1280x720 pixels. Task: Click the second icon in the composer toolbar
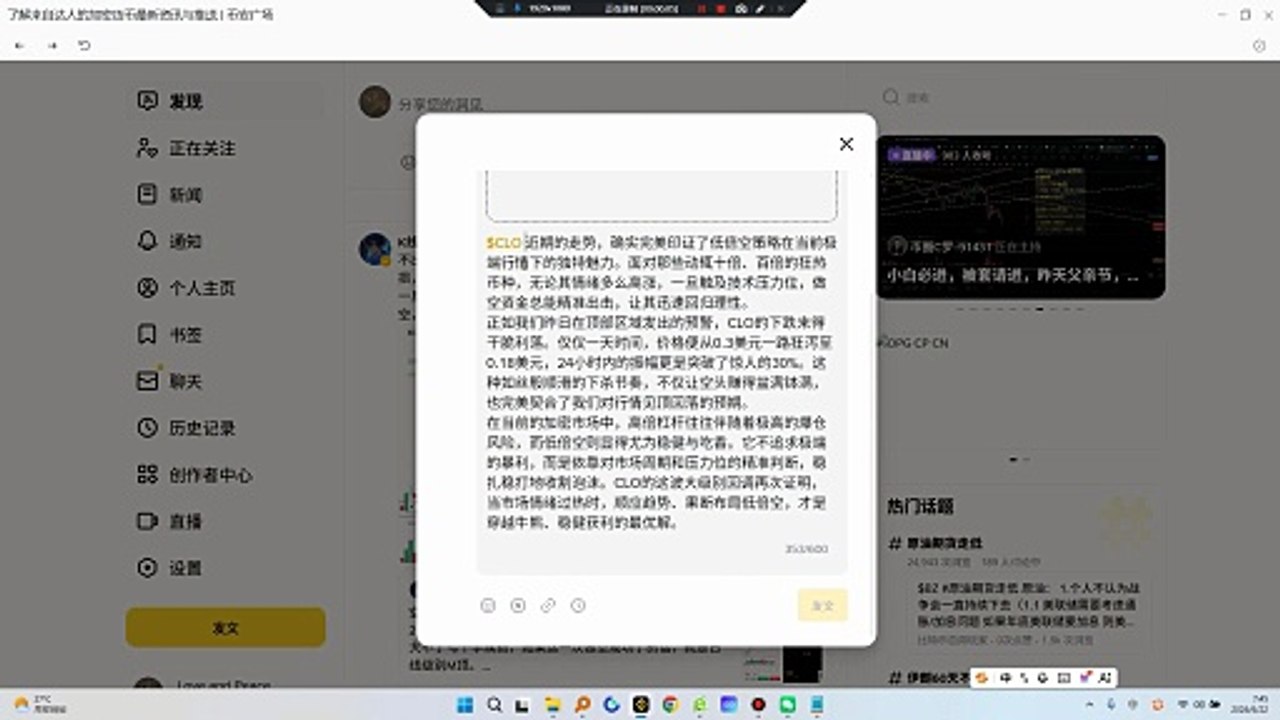click(x=518, y=605)
